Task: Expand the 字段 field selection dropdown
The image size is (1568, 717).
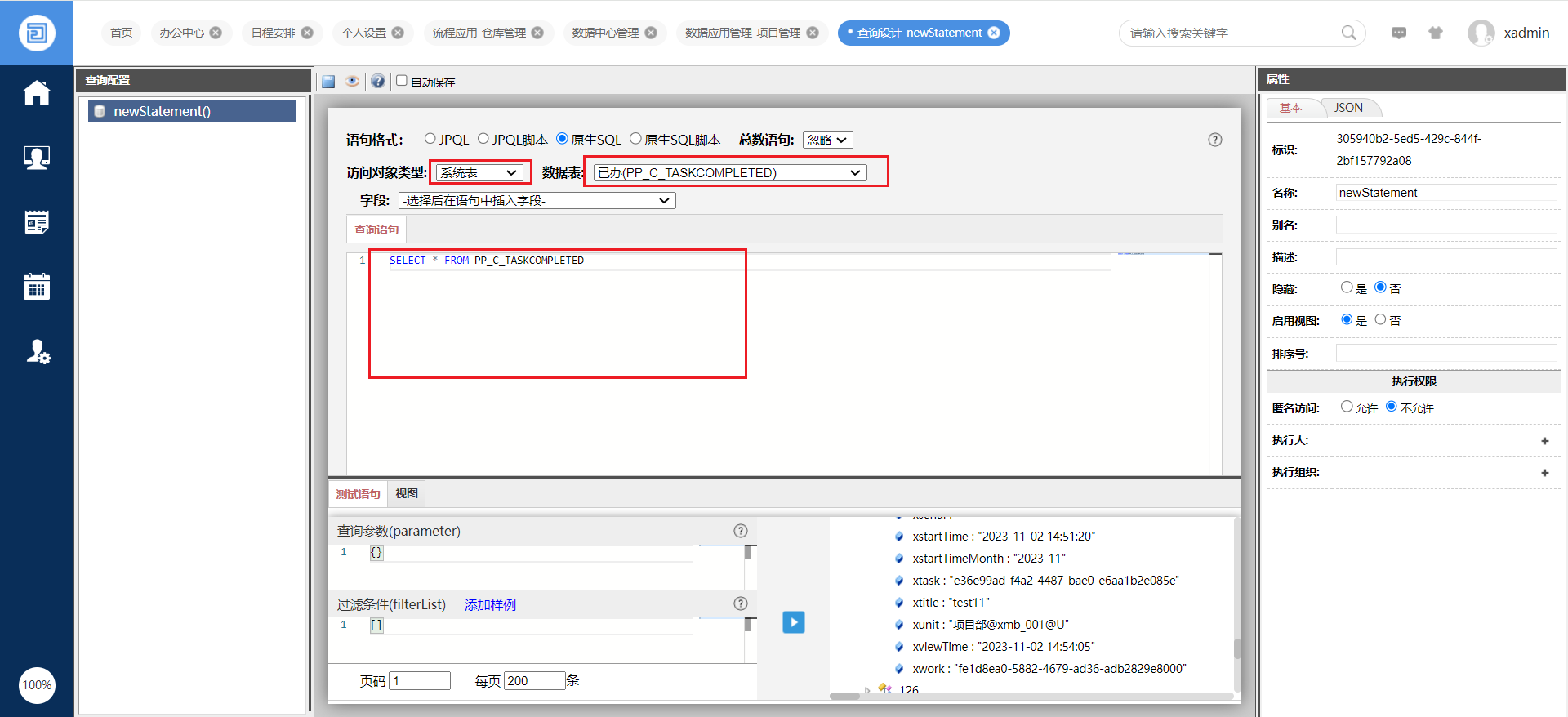Action: [x=537, y=201]
